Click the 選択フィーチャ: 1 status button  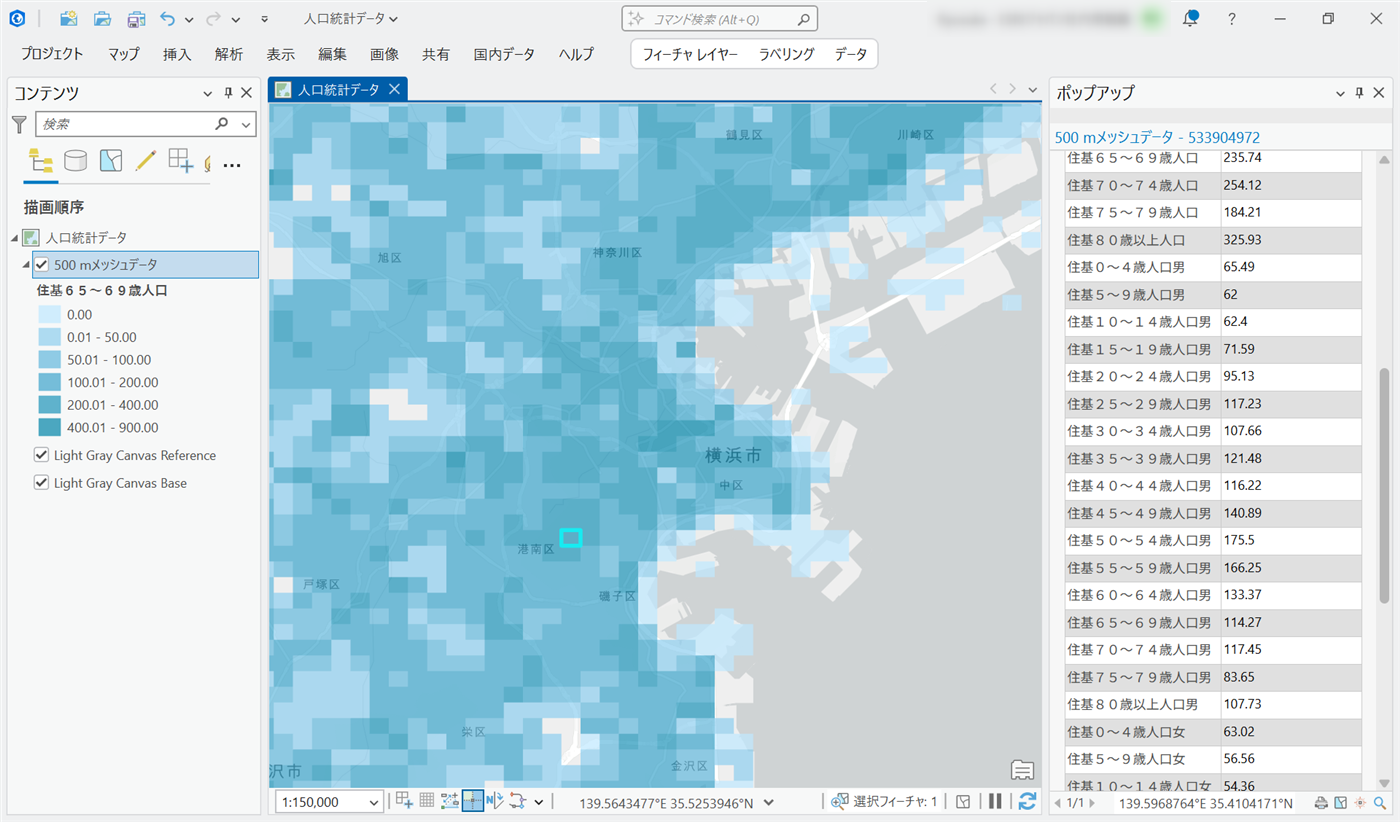point(884,802)
